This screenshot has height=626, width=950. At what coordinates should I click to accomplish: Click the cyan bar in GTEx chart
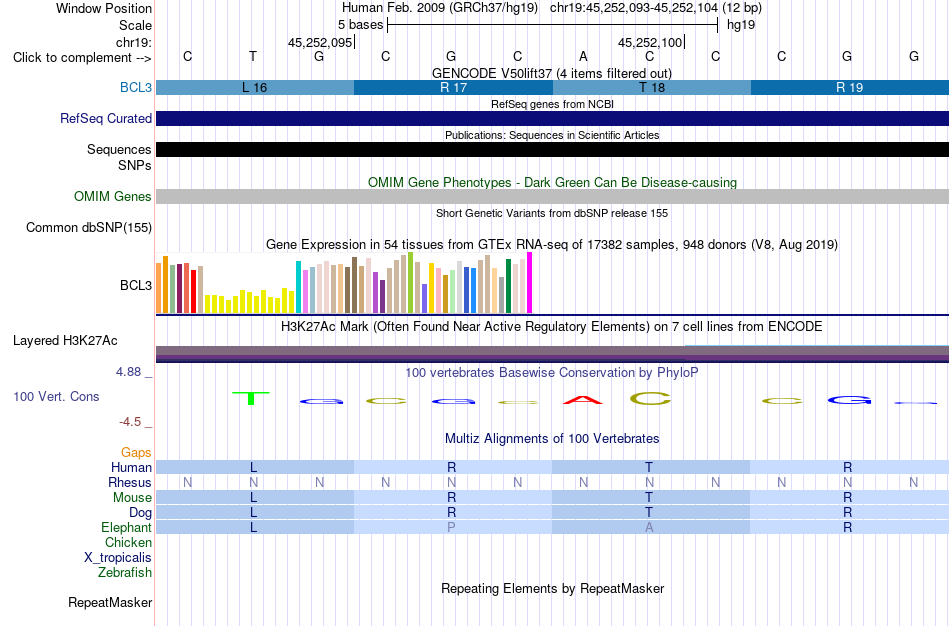point(298,287)
